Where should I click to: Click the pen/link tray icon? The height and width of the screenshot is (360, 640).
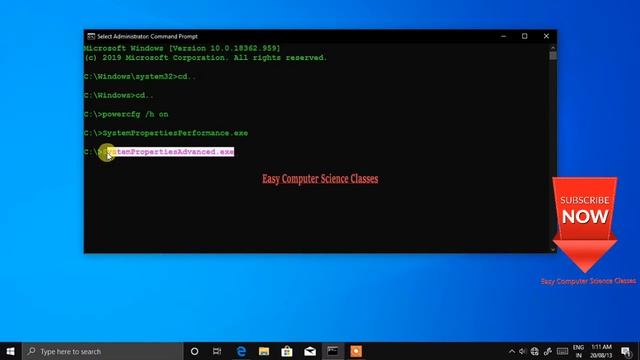548,351
